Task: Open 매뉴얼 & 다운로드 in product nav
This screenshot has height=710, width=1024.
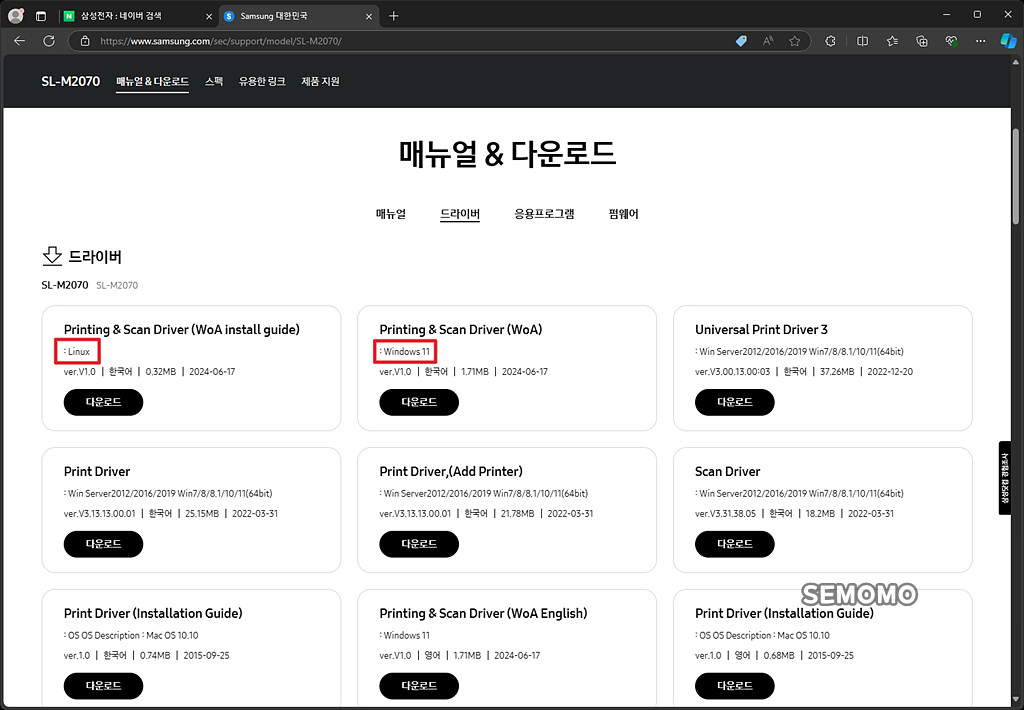Action: [x=152, y=82]
